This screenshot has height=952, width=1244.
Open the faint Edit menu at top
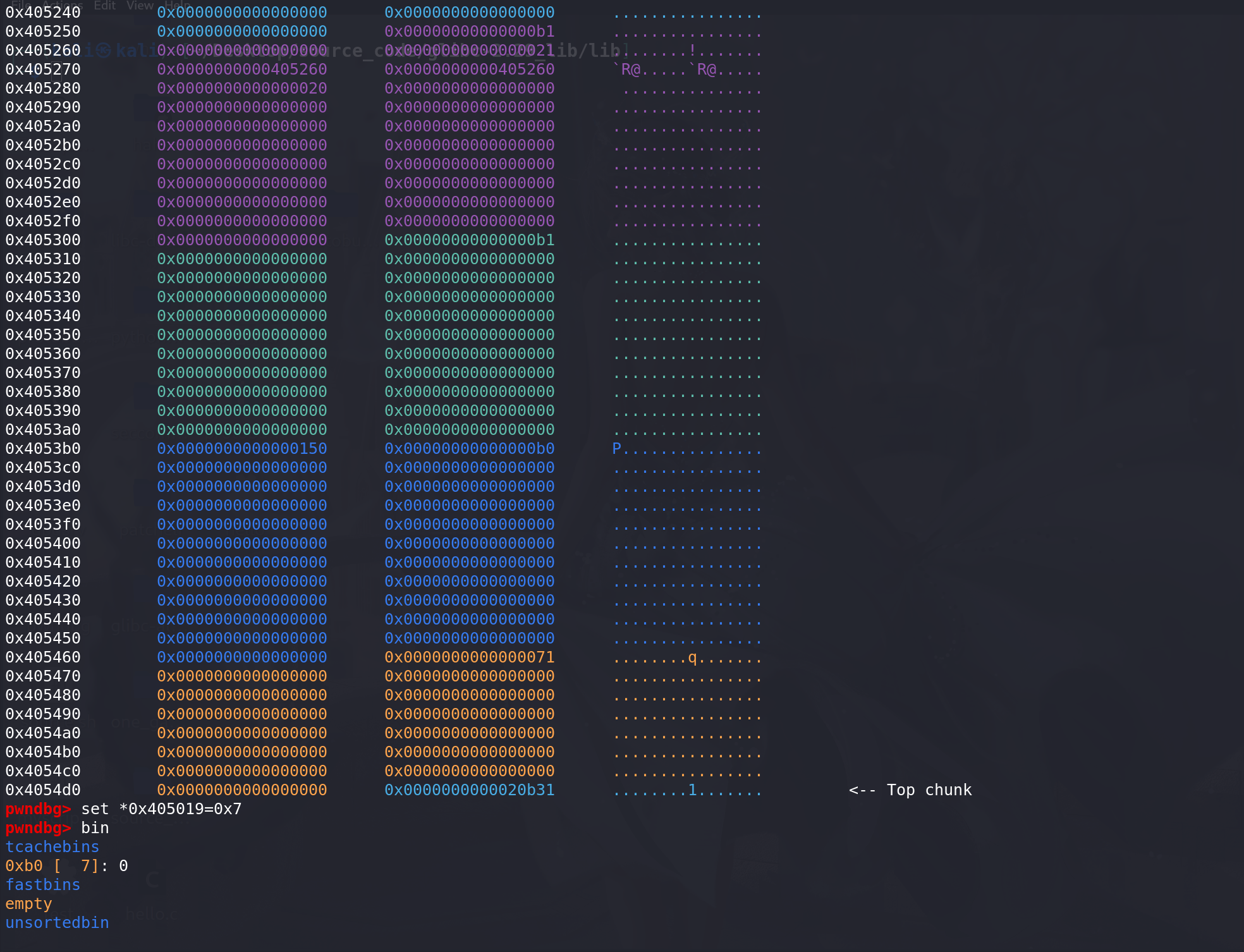tap(105, 5)
